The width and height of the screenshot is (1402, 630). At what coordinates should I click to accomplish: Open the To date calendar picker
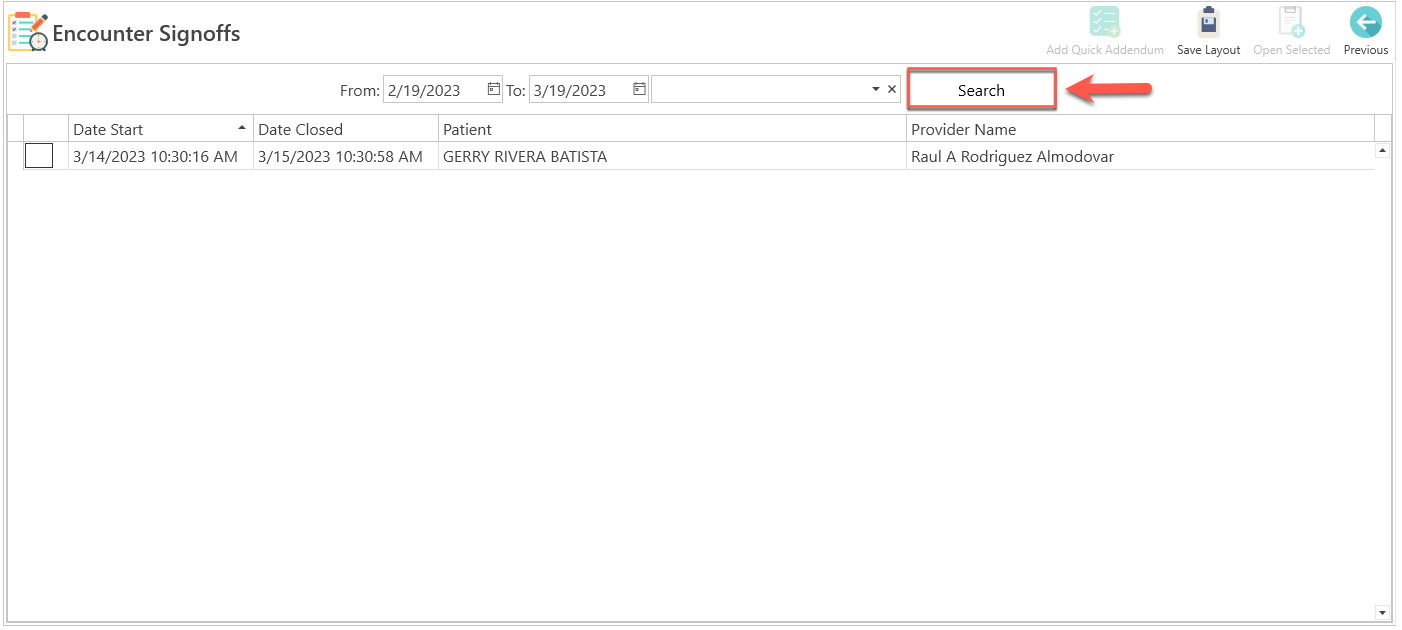click(639, 89)
